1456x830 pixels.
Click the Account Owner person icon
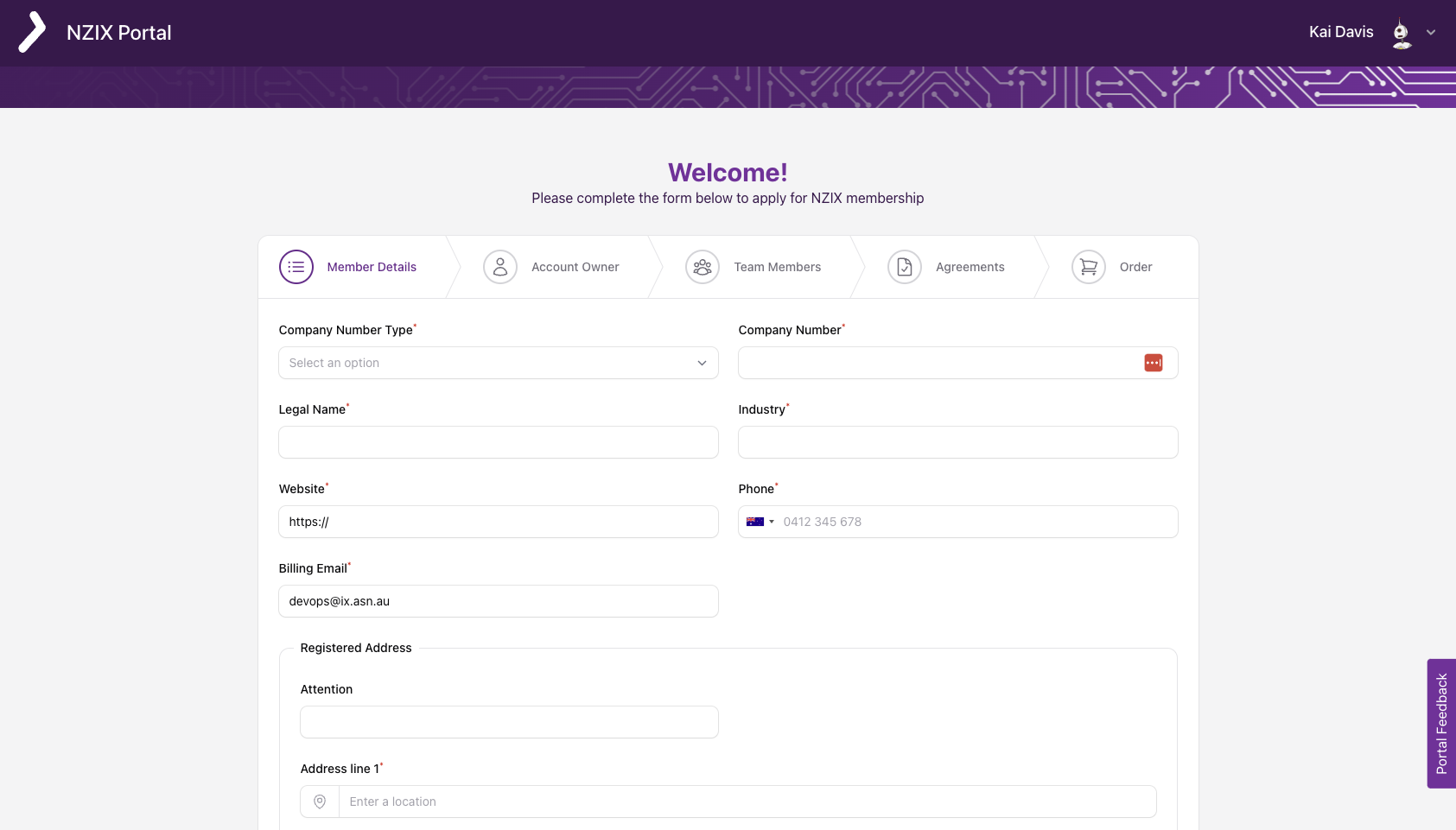coord(500,267)
